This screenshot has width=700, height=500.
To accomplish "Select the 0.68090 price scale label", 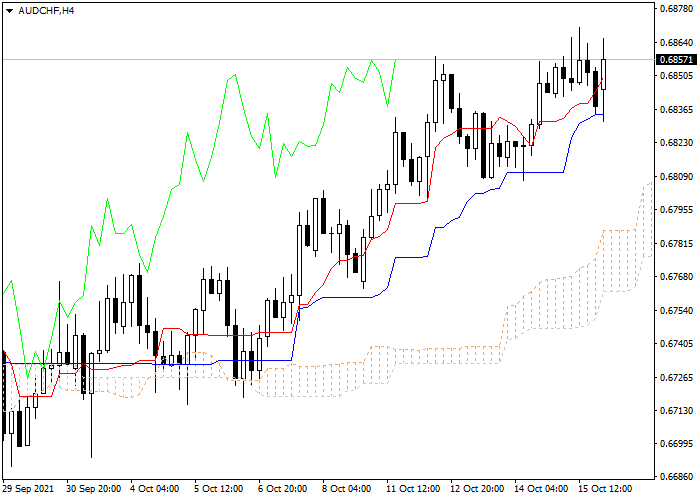I will pyautogui.click(x=676, y=177).
